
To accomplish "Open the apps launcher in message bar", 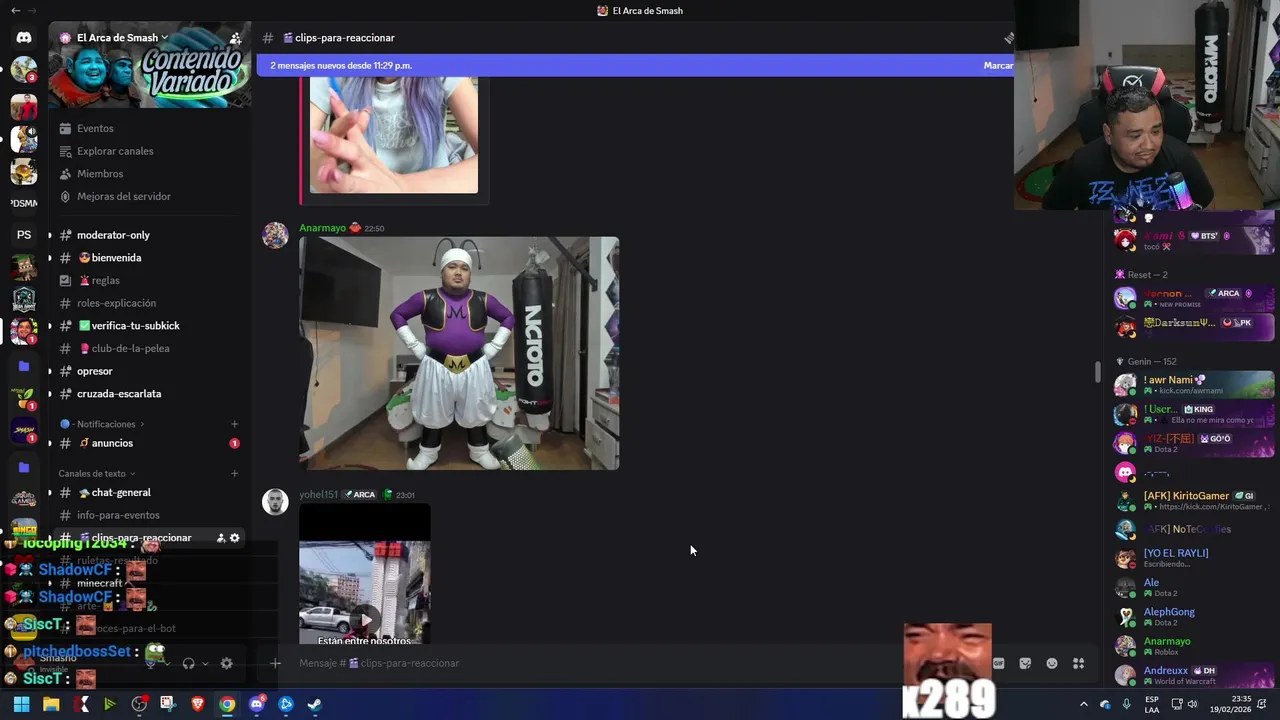I will (x=1079, y=663).
